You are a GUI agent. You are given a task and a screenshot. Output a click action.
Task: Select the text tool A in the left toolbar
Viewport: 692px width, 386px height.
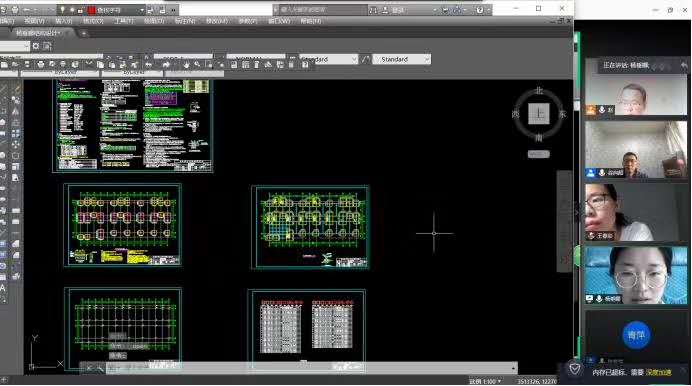[x=3, y=288]
